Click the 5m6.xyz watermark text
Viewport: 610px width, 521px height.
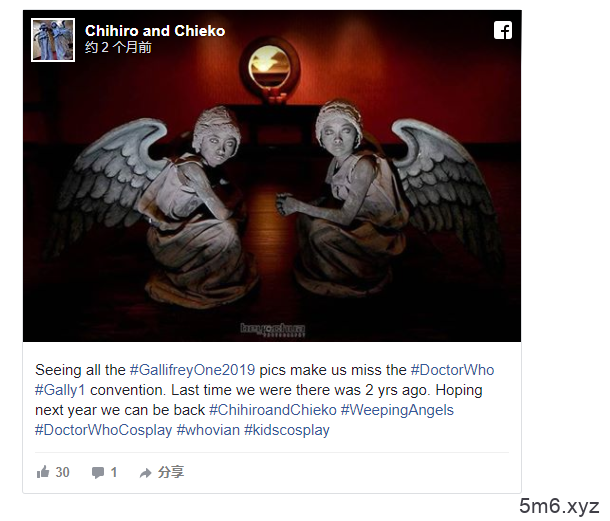point(559,506)
